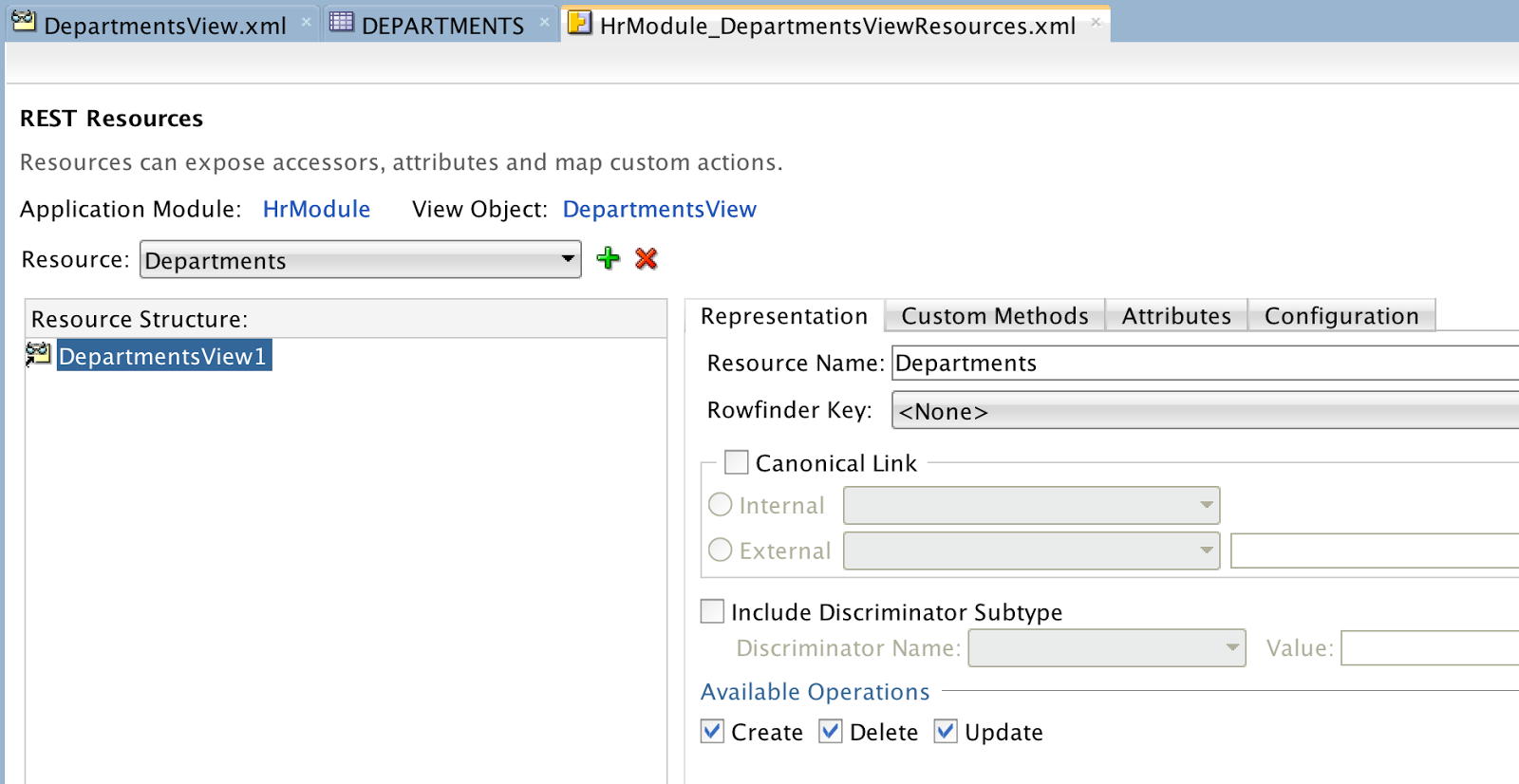Open the Attributes tab
The width and height of the screenshot is (1519, 784).
point(1176,316)
